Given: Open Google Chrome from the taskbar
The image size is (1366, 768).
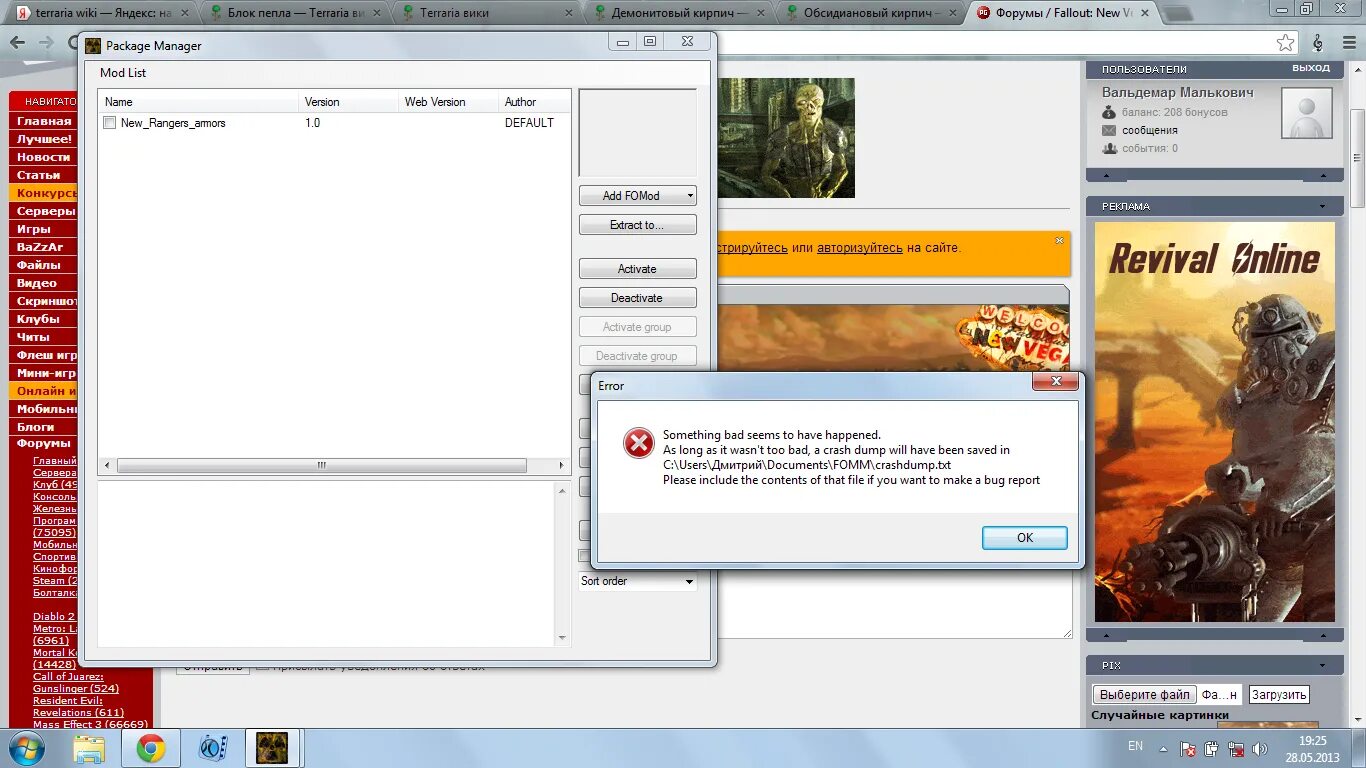Looking at the screenshot, I should point(151,748).
